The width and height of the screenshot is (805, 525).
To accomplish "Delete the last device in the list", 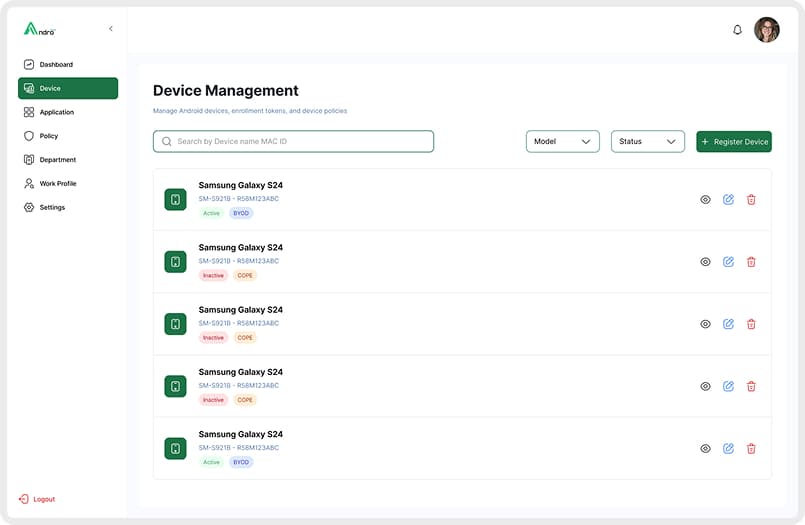I will click(x=751, y=449).
